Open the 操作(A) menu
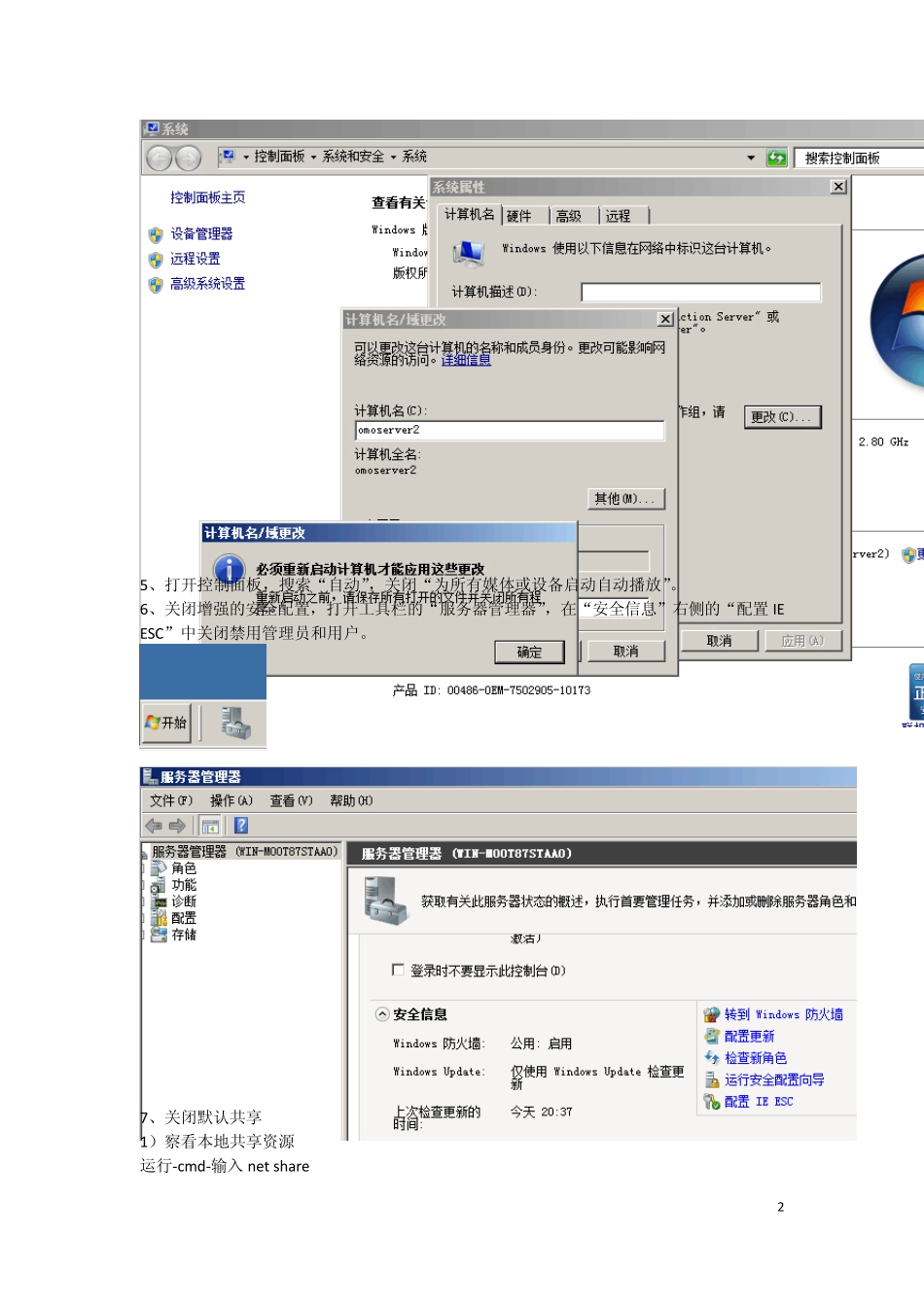 click(x=231, y=800)
